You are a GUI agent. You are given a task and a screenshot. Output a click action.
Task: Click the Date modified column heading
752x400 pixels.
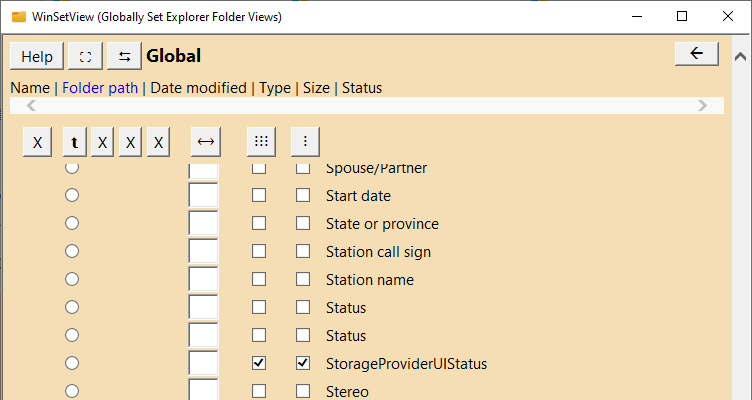coord(199,88)
